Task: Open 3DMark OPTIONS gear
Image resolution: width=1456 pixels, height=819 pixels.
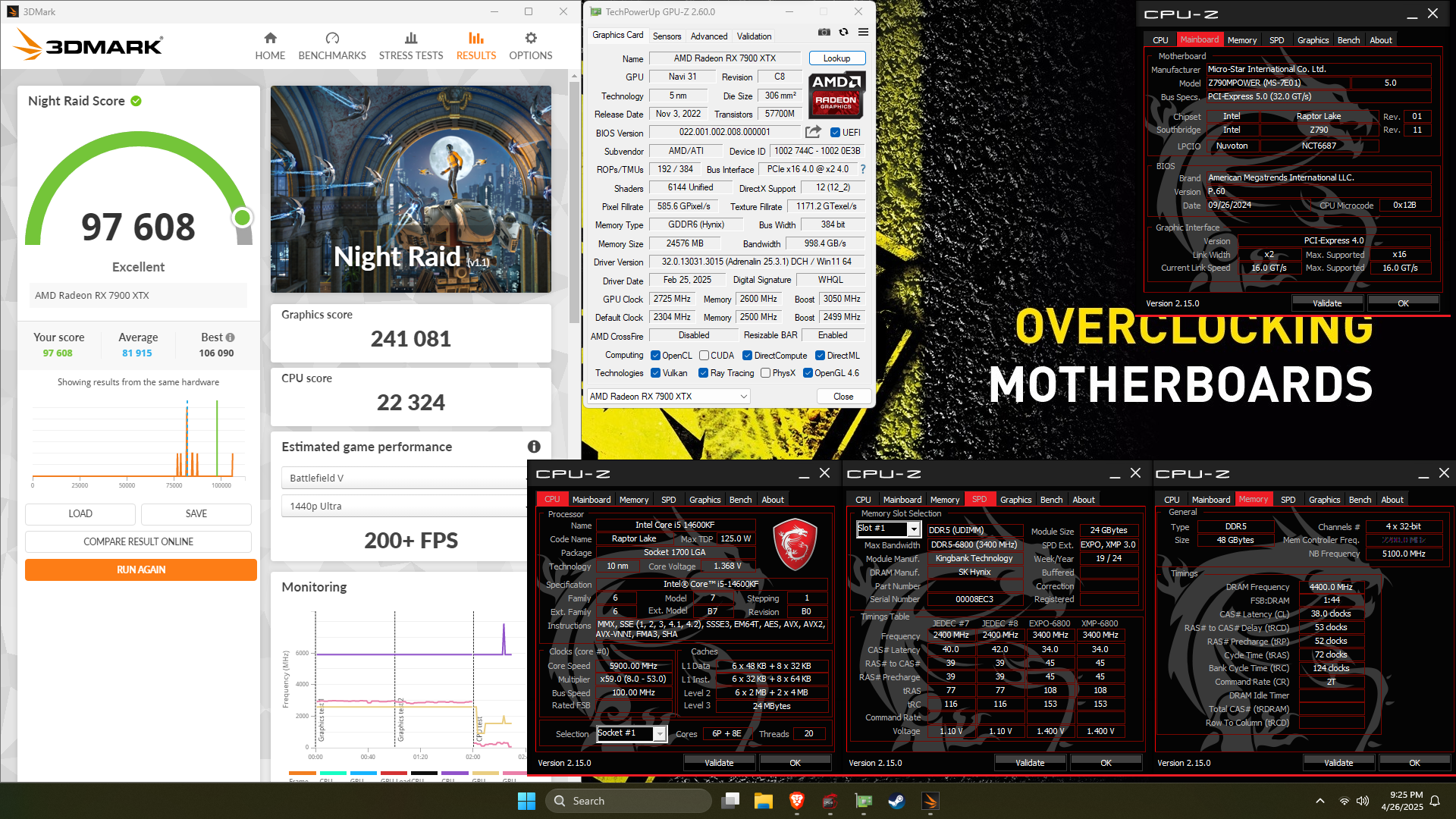Action: click(531, 46)
